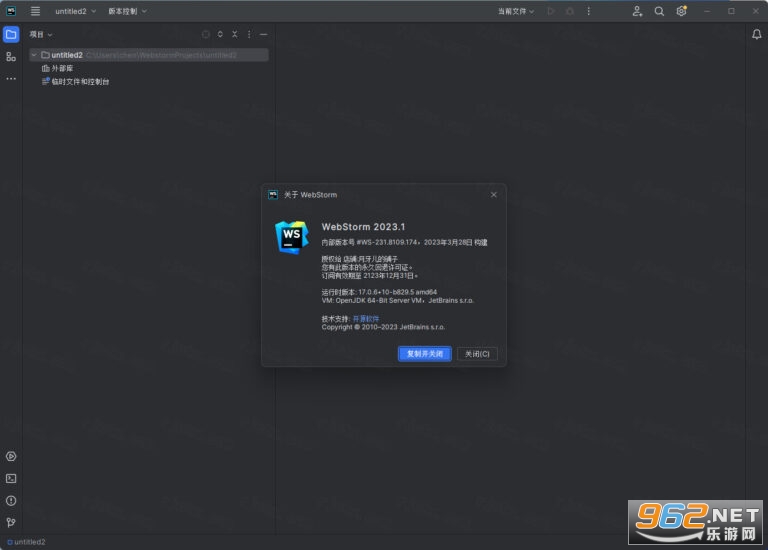
Task: Click the small WS icon in dialog title
Action: (x=273, y=194)
